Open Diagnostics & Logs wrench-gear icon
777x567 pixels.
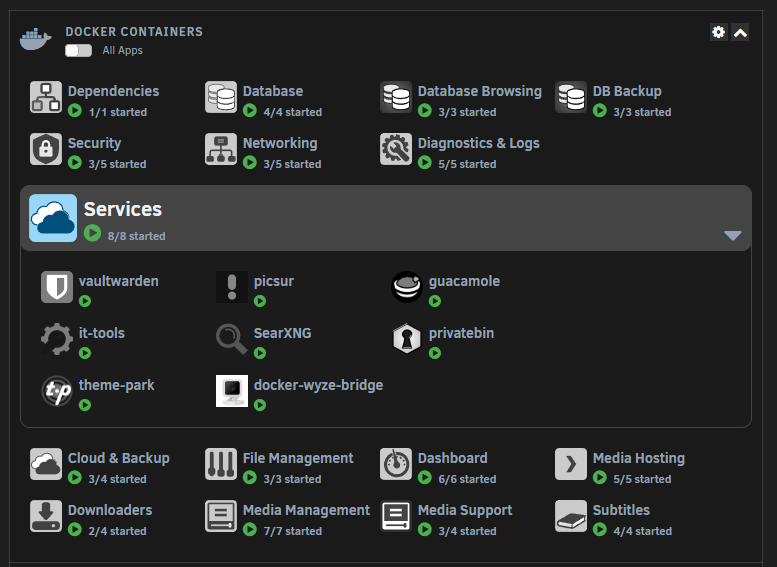396,149
